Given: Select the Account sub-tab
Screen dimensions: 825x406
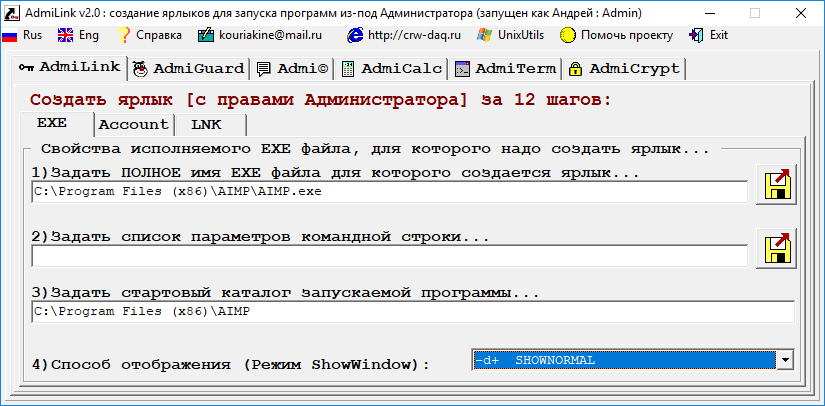Looking at the screenshot, I should [x=134, y=125].
